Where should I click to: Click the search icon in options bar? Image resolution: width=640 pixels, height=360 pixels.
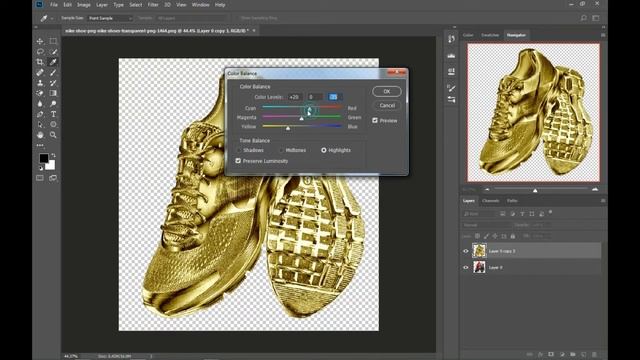(x=584, y=18)
